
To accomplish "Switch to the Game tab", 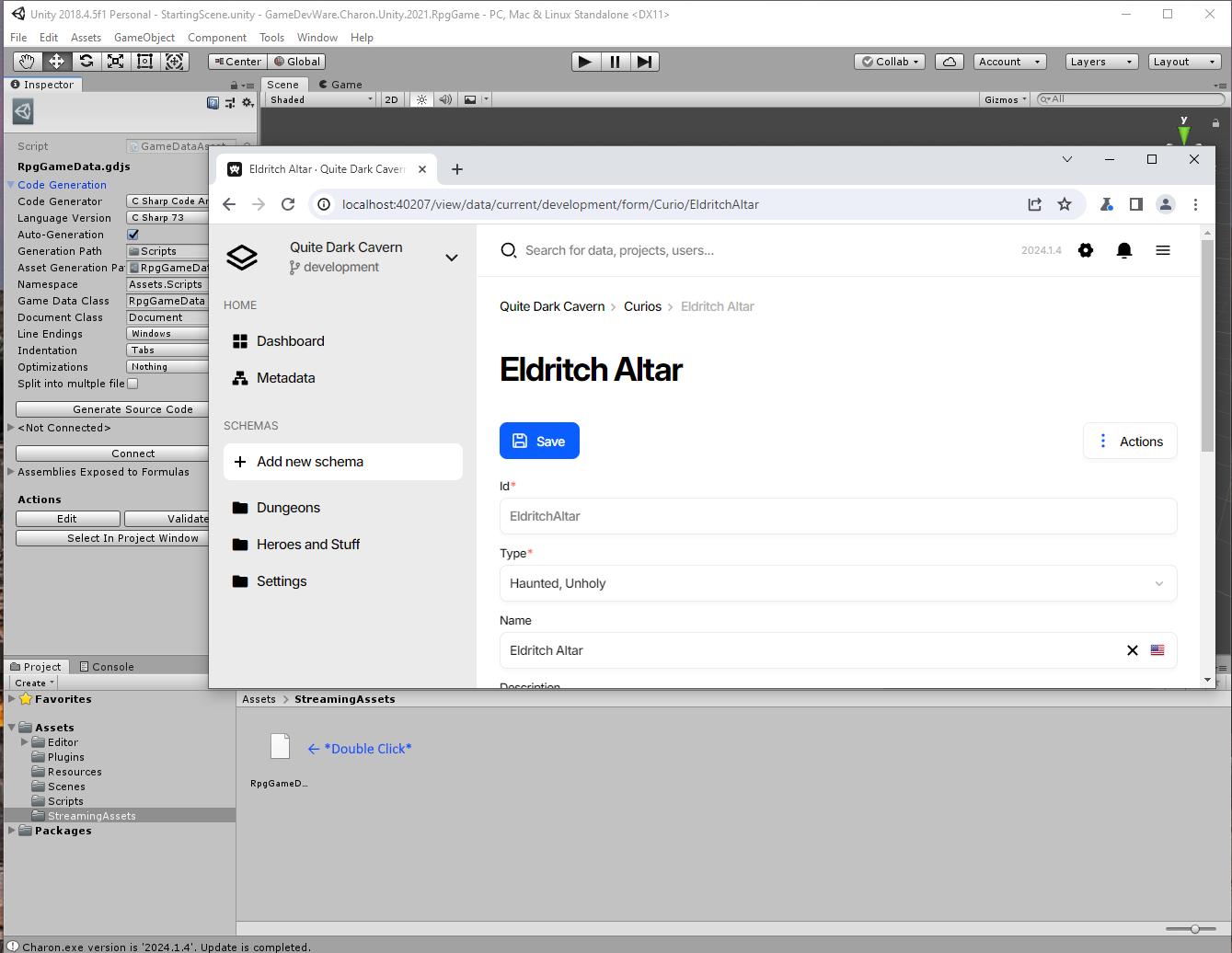I will (x=340, y=85).
